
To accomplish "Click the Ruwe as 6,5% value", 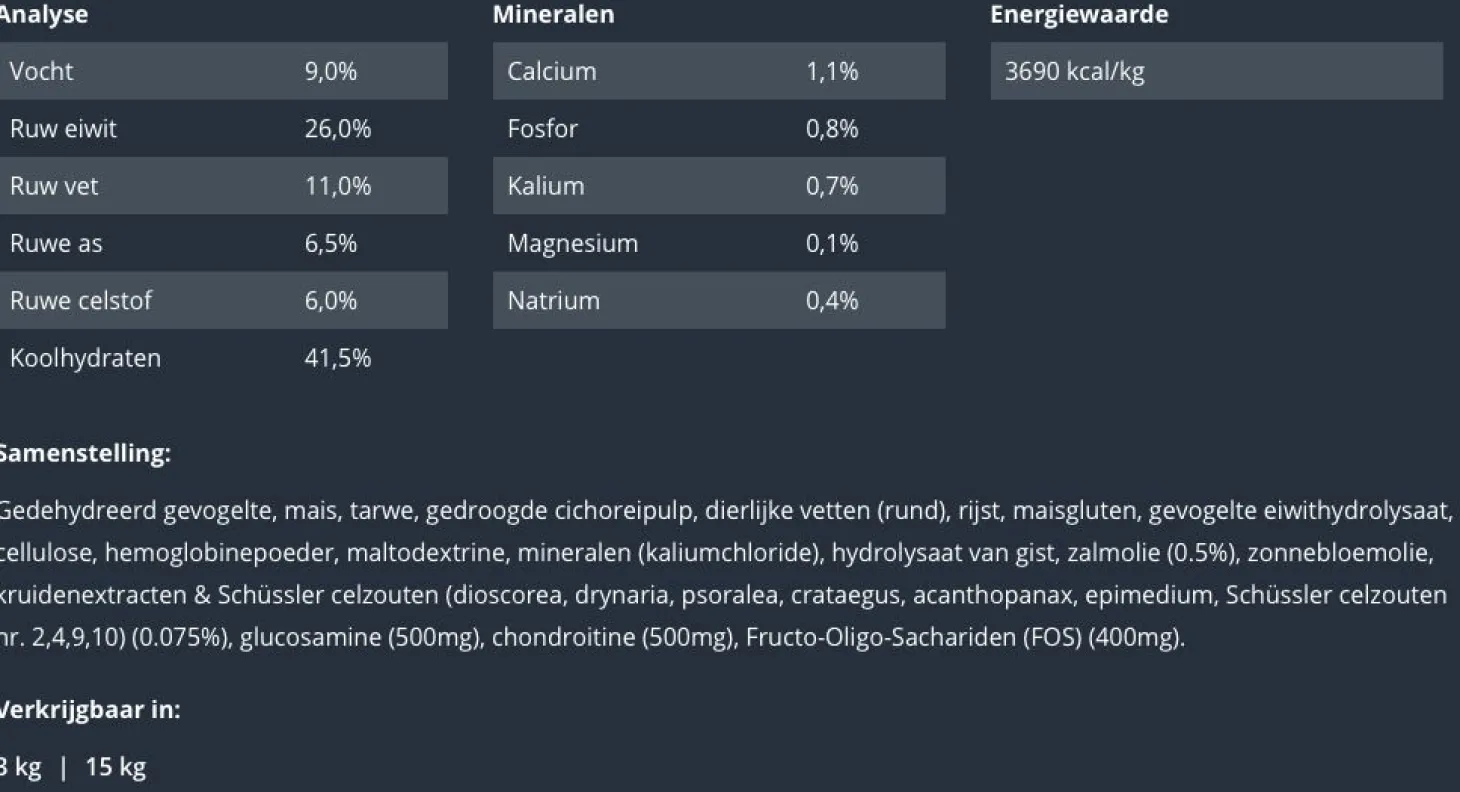I will pos(330,243).
